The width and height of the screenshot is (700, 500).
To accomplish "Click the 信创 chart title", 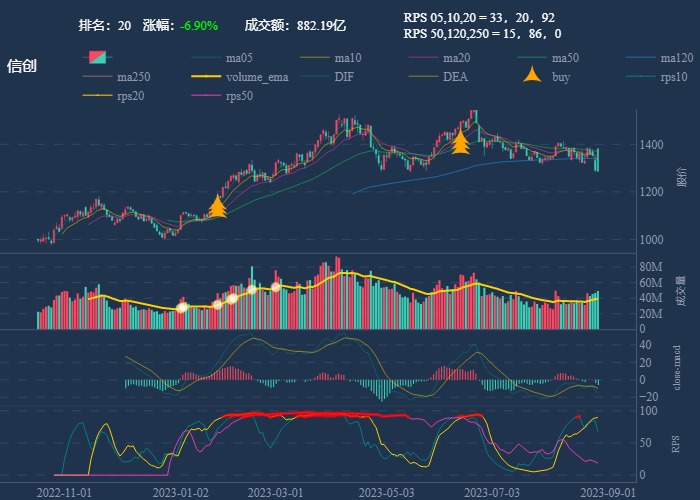I will tap(22, 66).
